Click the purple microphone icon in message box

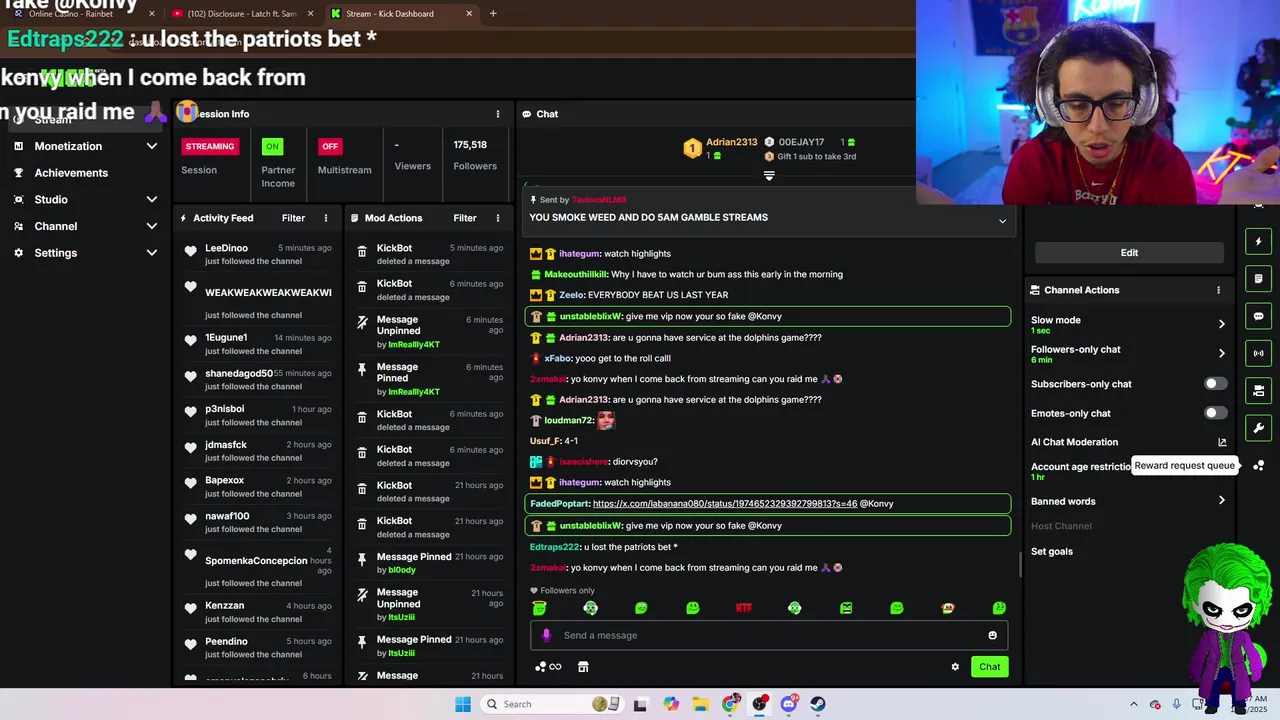pos(546,635)
